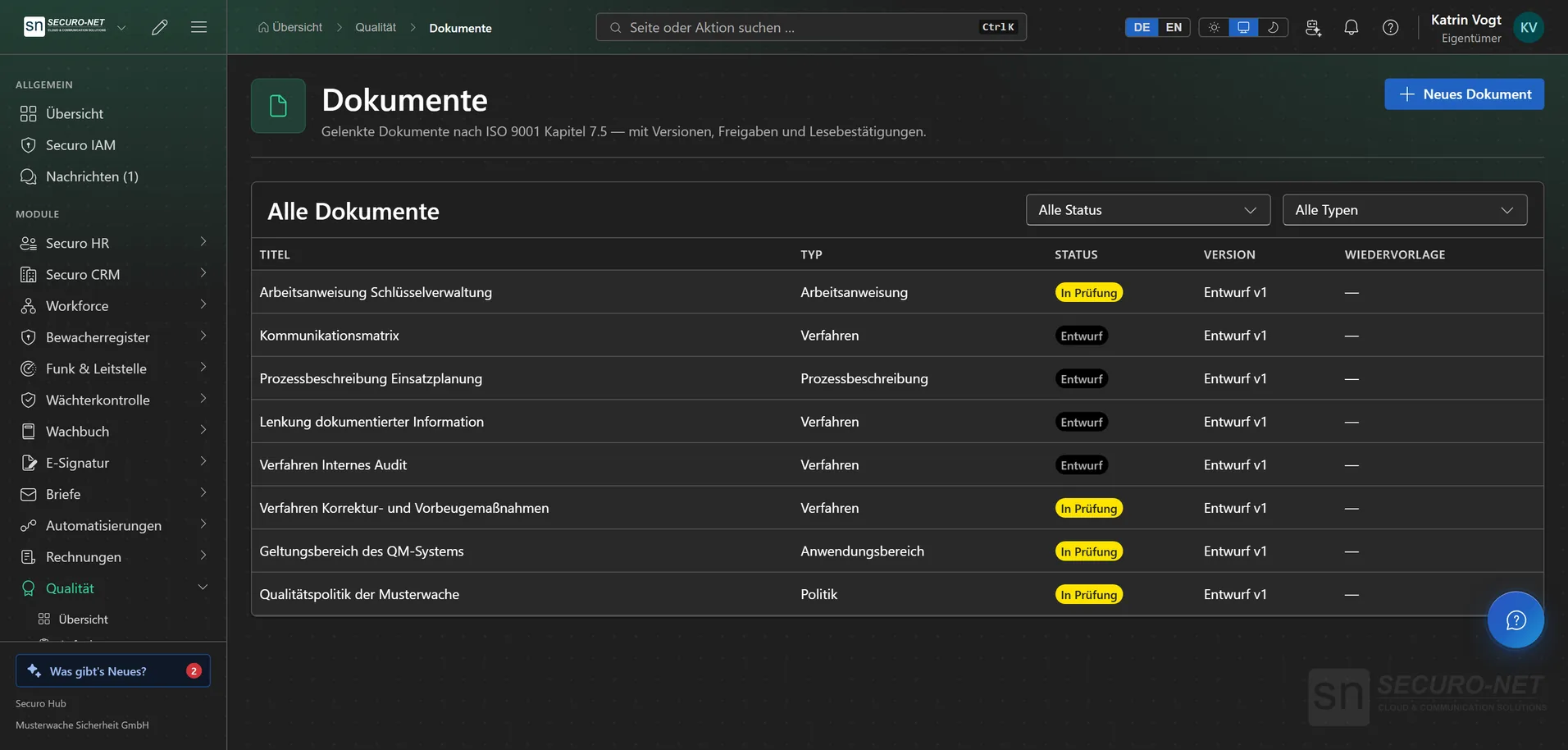
Task: Open notifications via the bell icon
Action: pyautogui.click(x=1351, y=27)
